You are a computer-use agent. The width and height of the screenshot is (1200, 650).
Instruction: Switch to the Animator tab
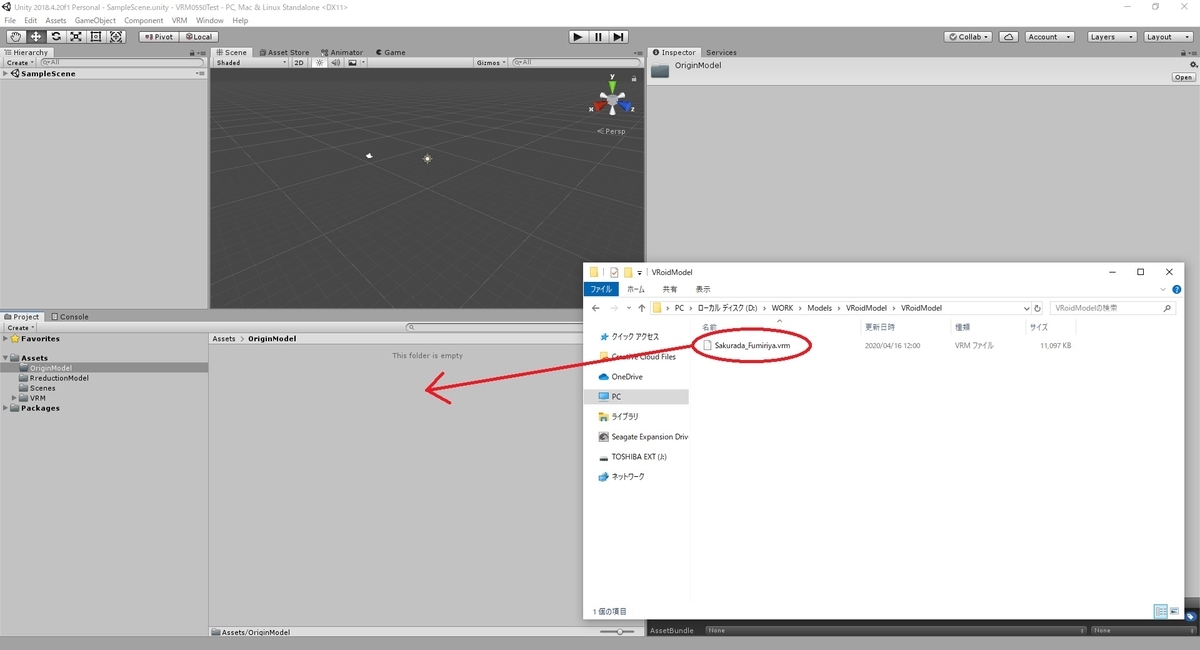pyautogui.click(x=343, y=52)
